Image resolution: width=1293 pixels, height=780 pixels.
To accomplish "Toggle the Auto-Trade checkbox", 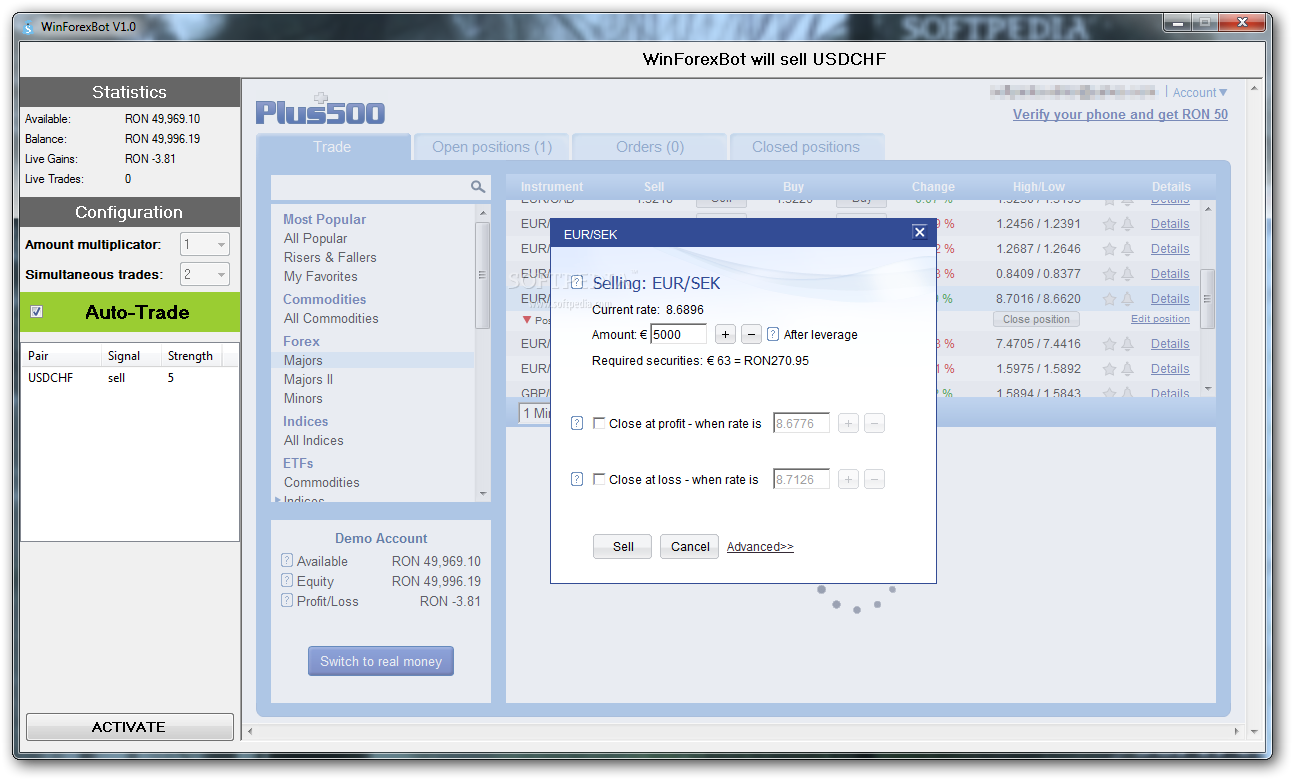I will (37, 312).
